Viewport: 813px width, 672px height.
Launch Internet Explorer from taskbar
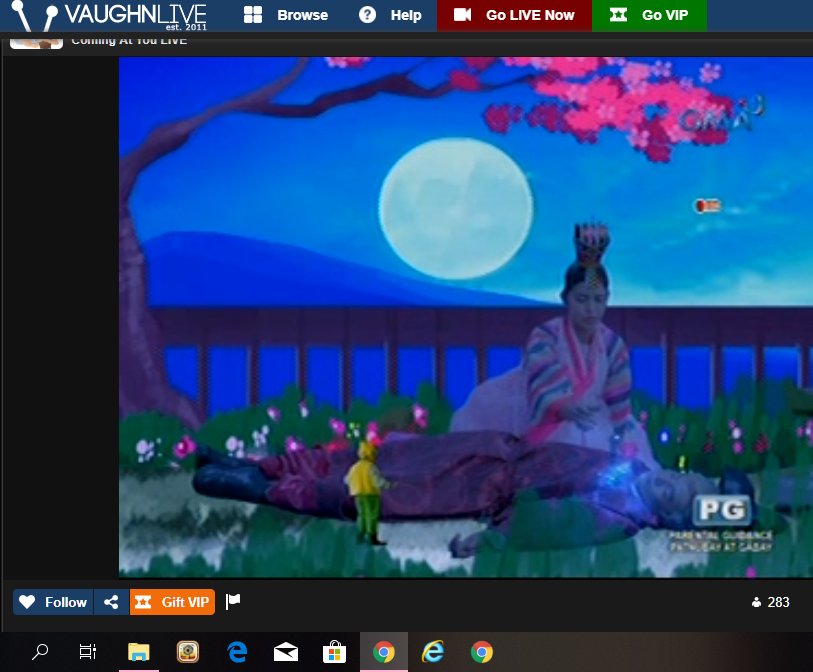[433, 652]
